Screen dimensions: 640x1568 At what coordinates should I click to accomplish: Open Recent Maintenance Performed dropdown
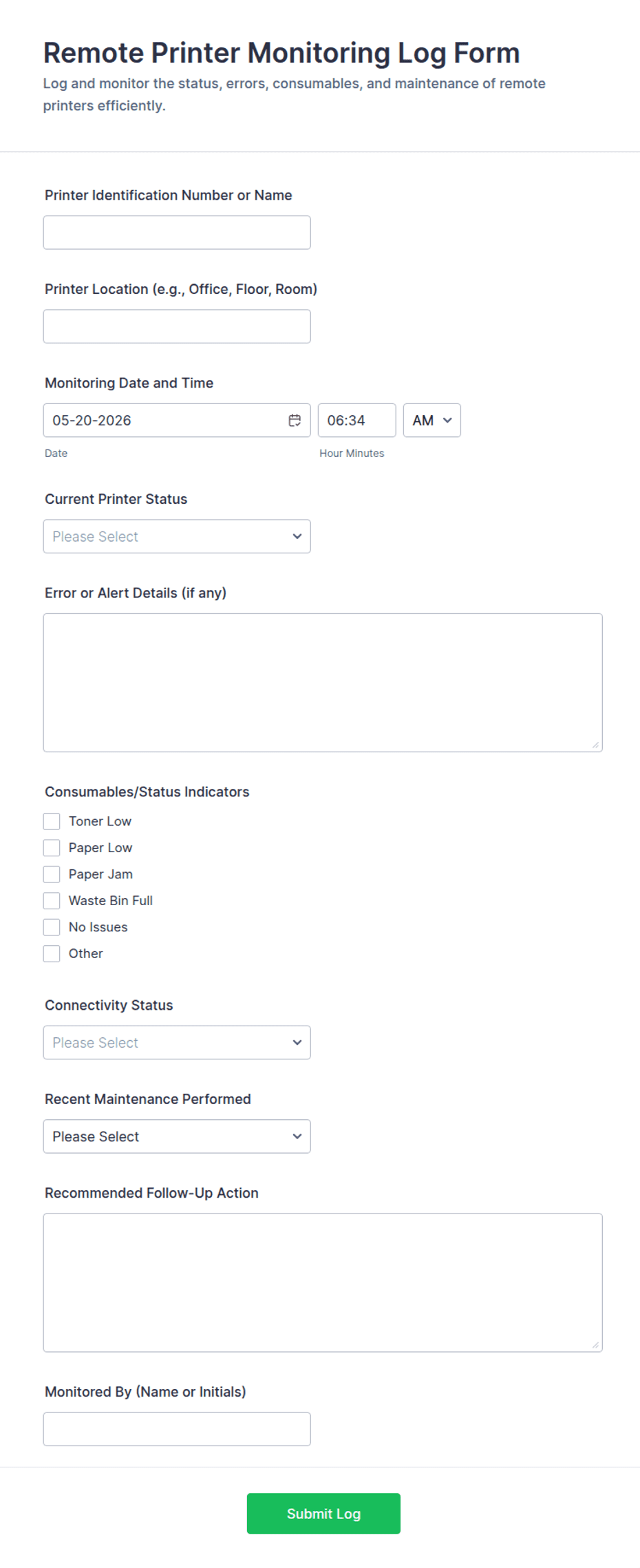tap(177, 1136)
